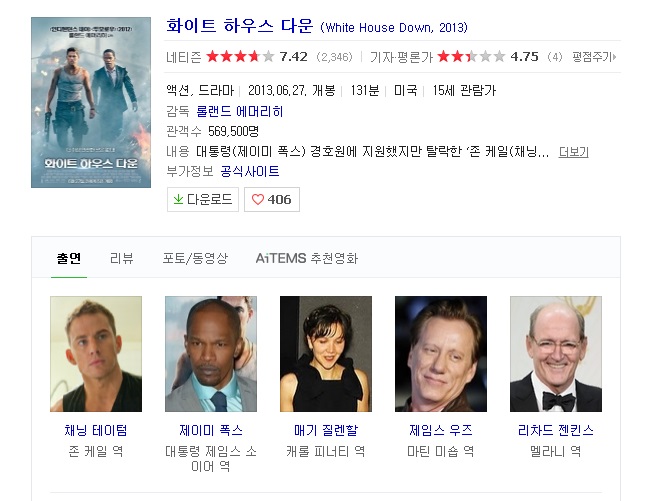Click the 평점주기 arrow to rate
The height and width of the screenshot is (501, 646).
[594, 57]
